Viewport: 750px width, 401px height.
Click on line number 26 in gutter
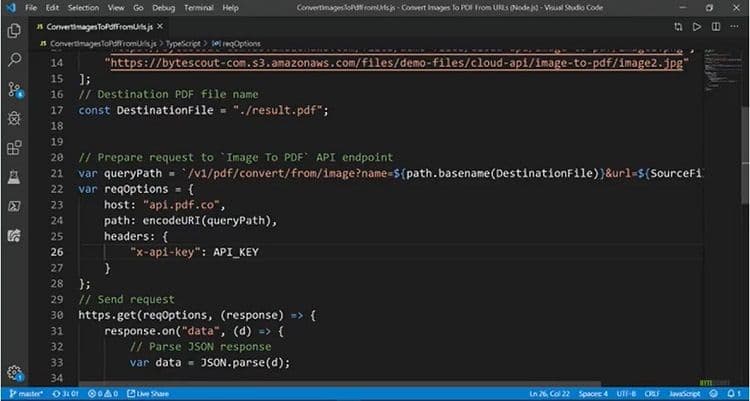coord(56,252)
